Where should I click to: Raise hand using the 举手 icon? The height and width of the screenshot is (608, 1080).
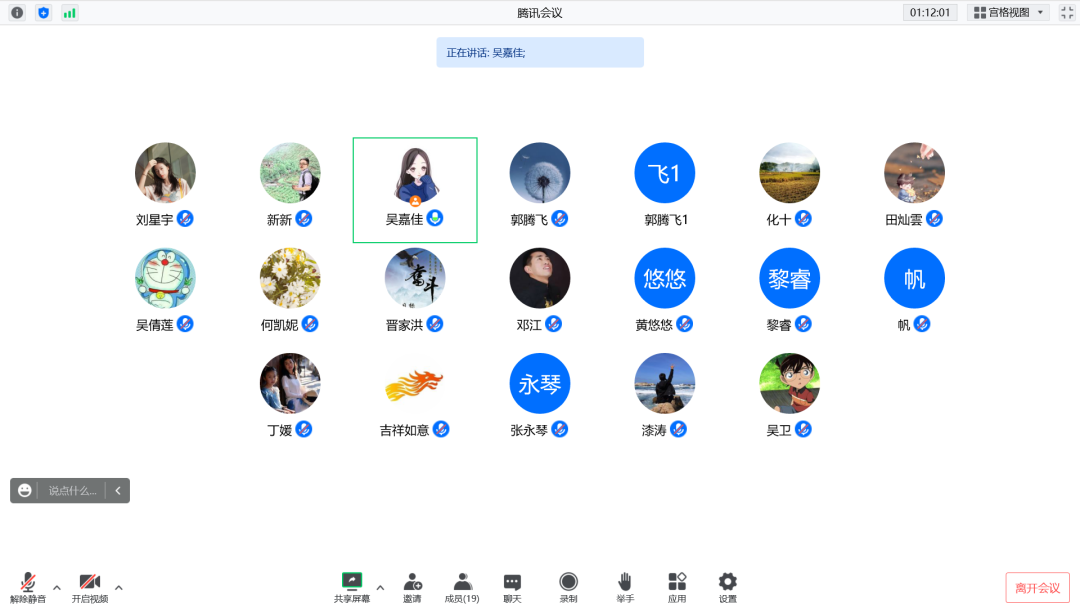pyautogui.click(x=625, y=585)
